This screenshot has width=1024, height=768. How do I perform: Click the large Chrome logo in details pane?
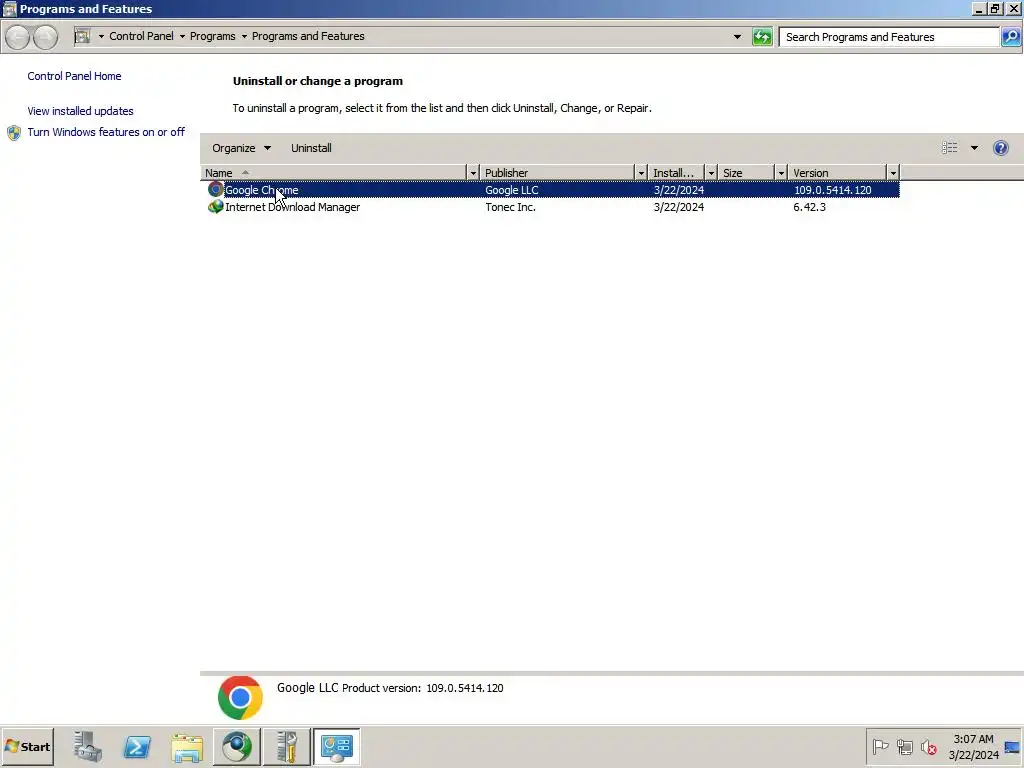click(x=240, y=698)
